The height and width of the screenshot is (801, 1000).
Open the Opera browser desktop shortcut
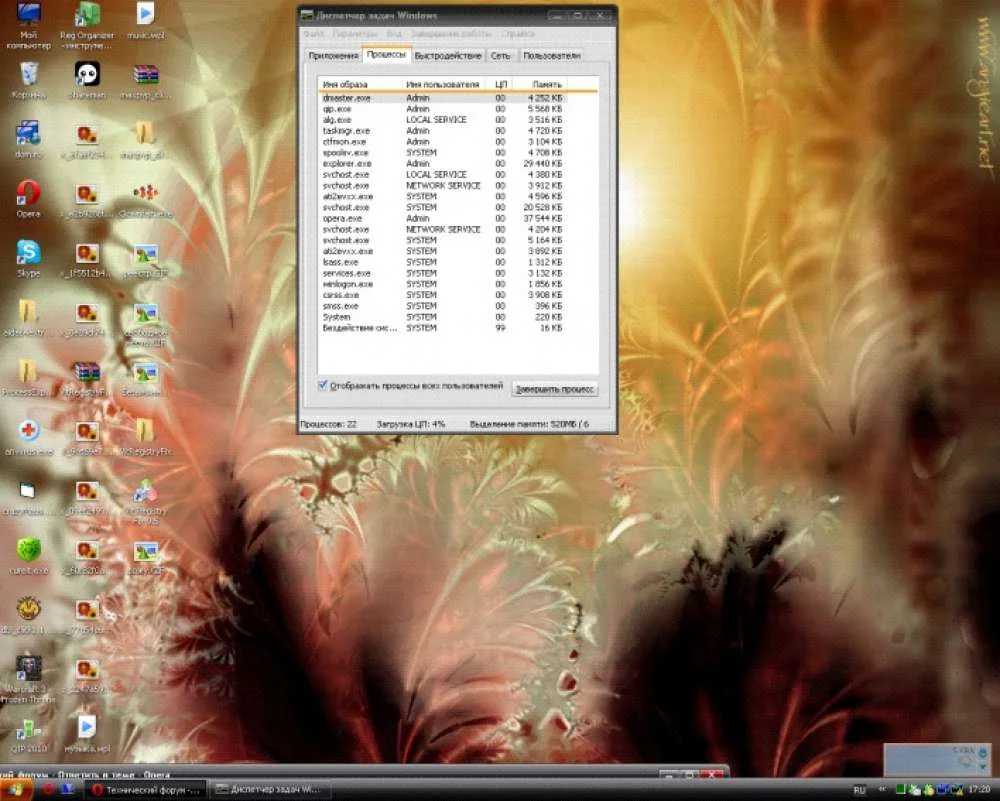(x=28, y=192)
